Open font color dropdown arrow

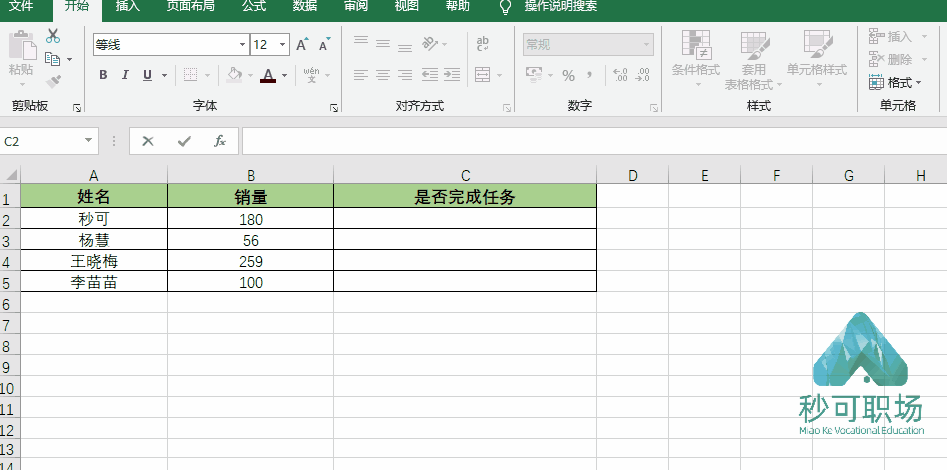[x=284, y=76]
